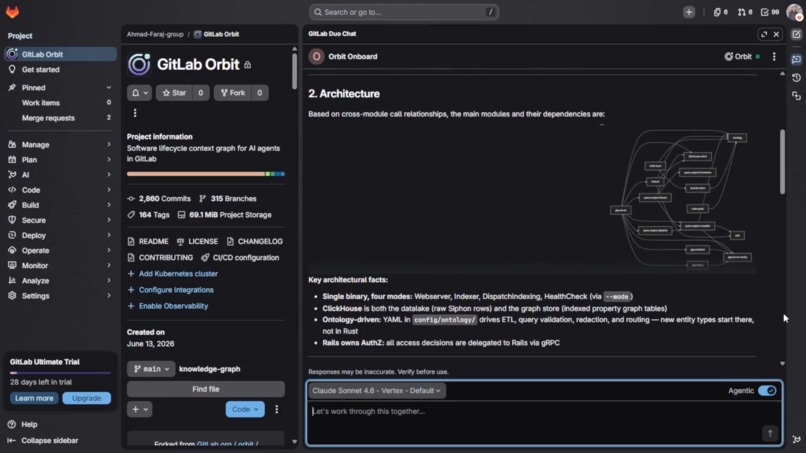The height and width of the screenshot is (453, 806).
Task: Toggle the Agentic mode switch
Action: click(767, 391)
